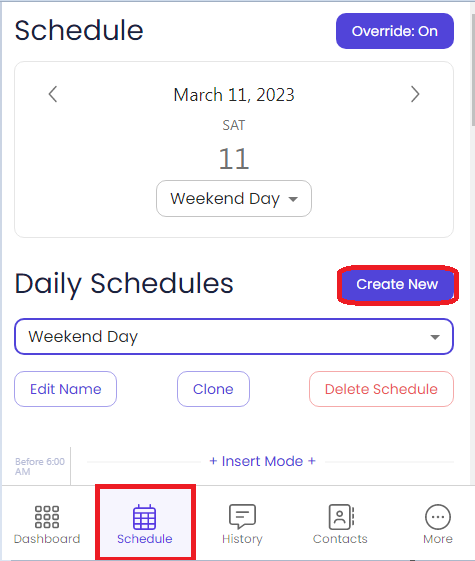Open the Contacts address book icon
The width and height of the screenshot is (475, 561).
341,517
